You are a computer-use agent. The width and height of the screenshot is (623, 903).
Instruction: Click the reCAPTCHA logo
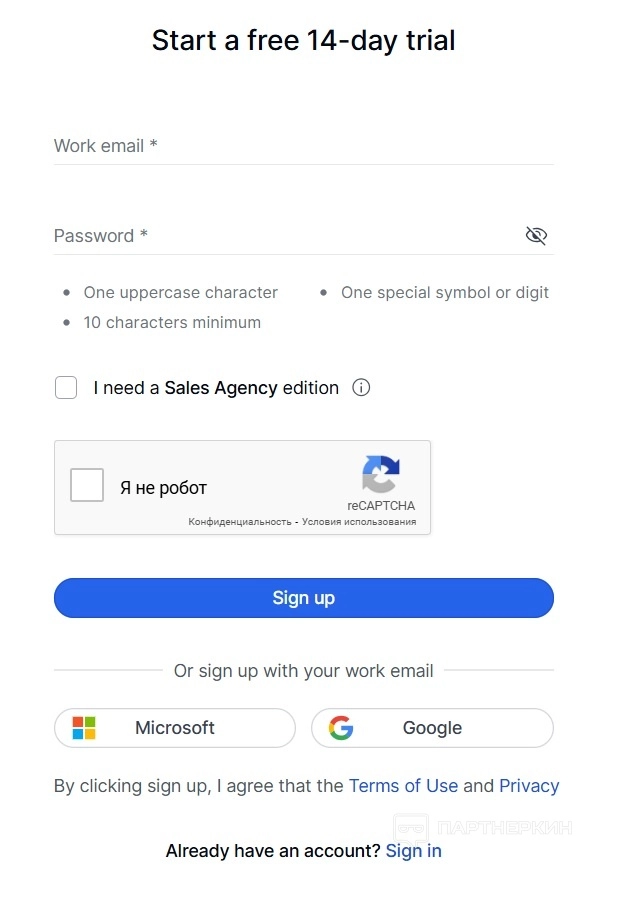(x=381, y=474)
